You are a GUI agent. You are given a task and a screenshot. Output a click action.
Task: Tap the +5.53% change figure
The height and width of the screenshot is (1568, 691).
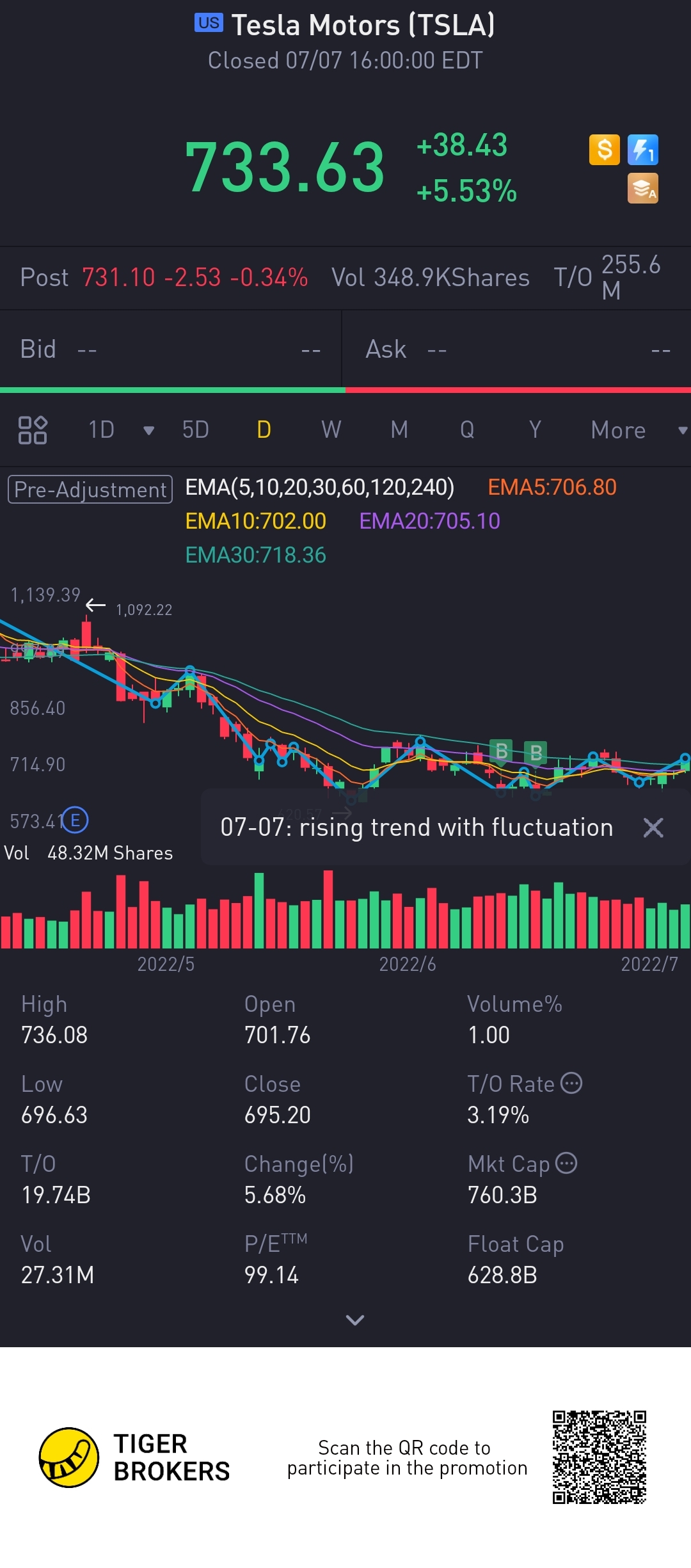tap(466, 191)
